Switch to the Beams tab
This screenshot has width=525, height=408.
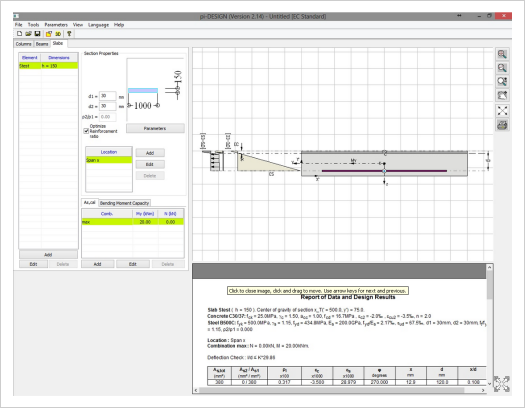point(42,44)
